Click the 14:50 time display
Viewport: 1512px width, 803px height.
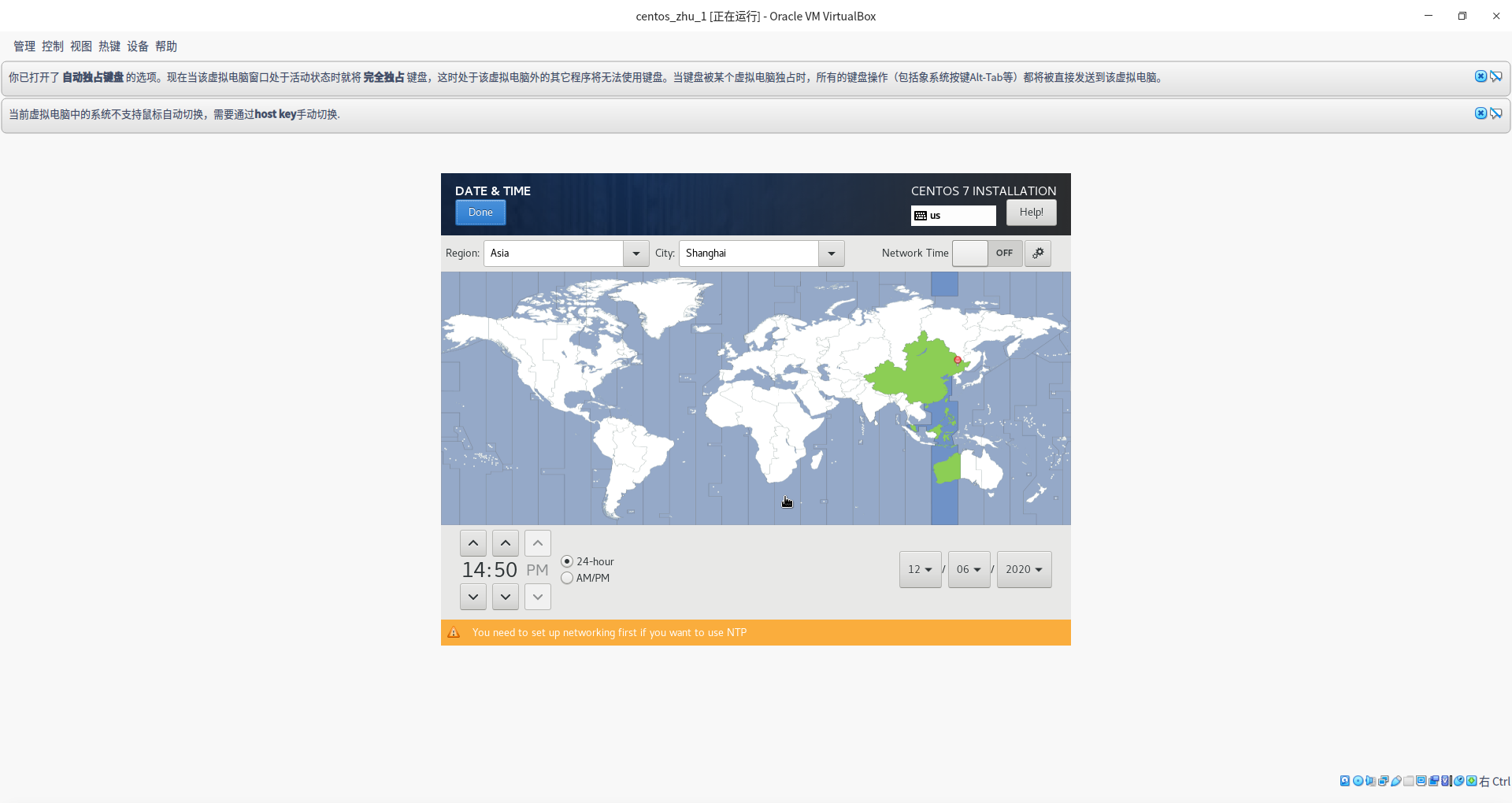[489, 570]
